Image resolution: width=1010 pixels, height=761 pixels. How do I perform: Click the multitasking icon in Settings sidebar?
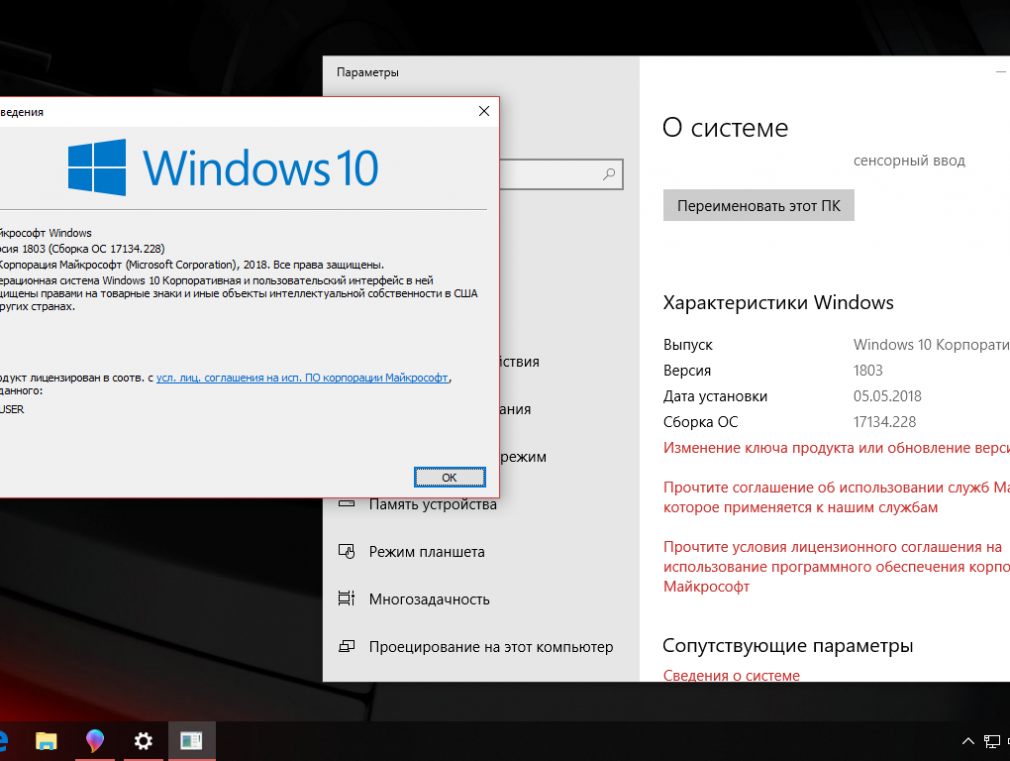click(347, 599)
